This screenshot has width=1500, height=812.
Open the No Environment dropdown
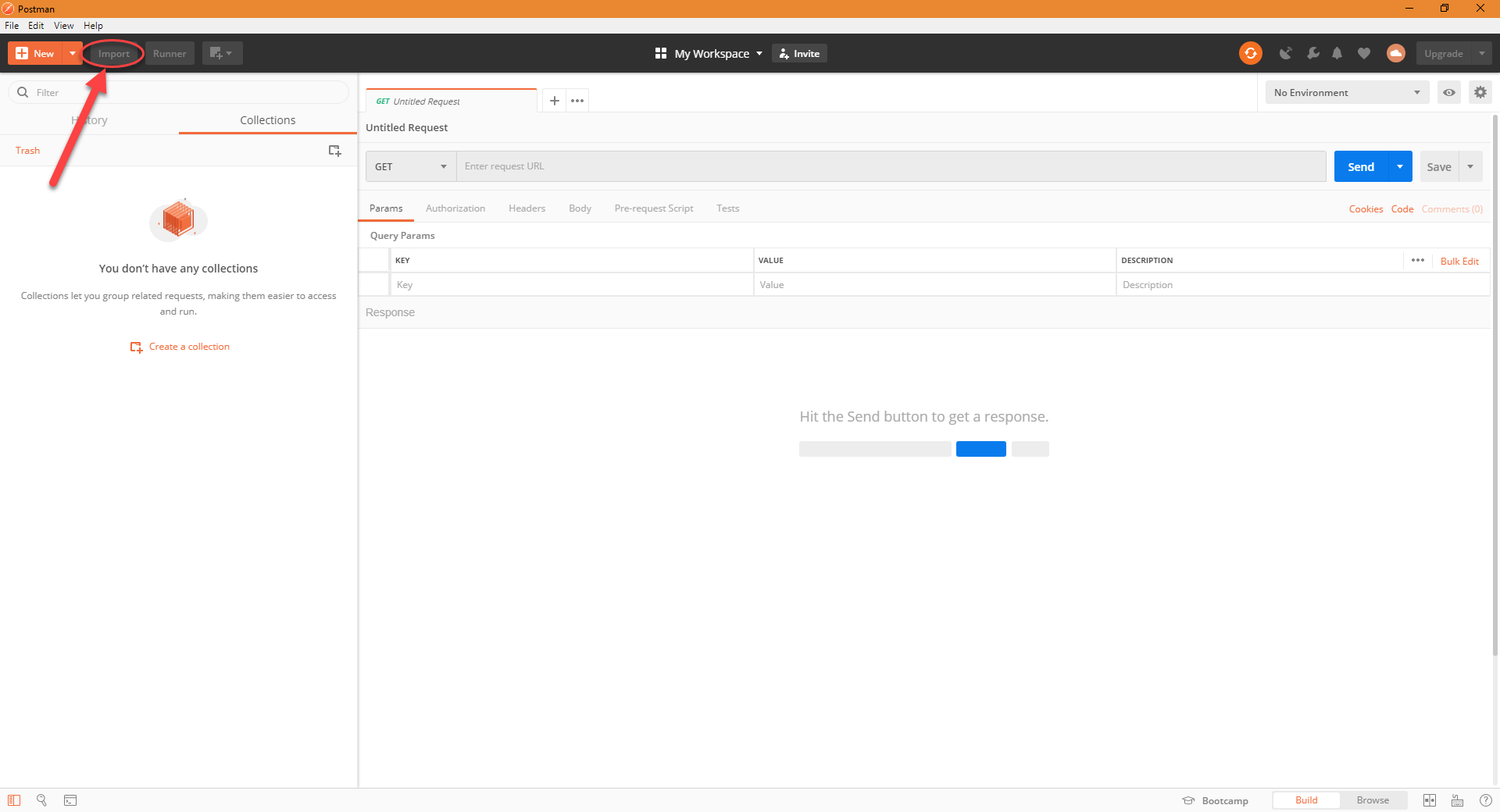coord(1347,92)
